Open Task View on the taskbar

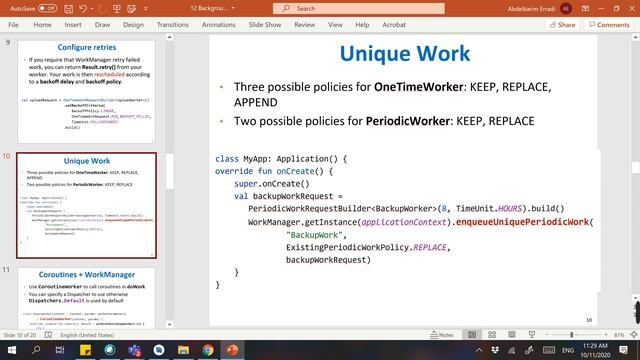60,350
